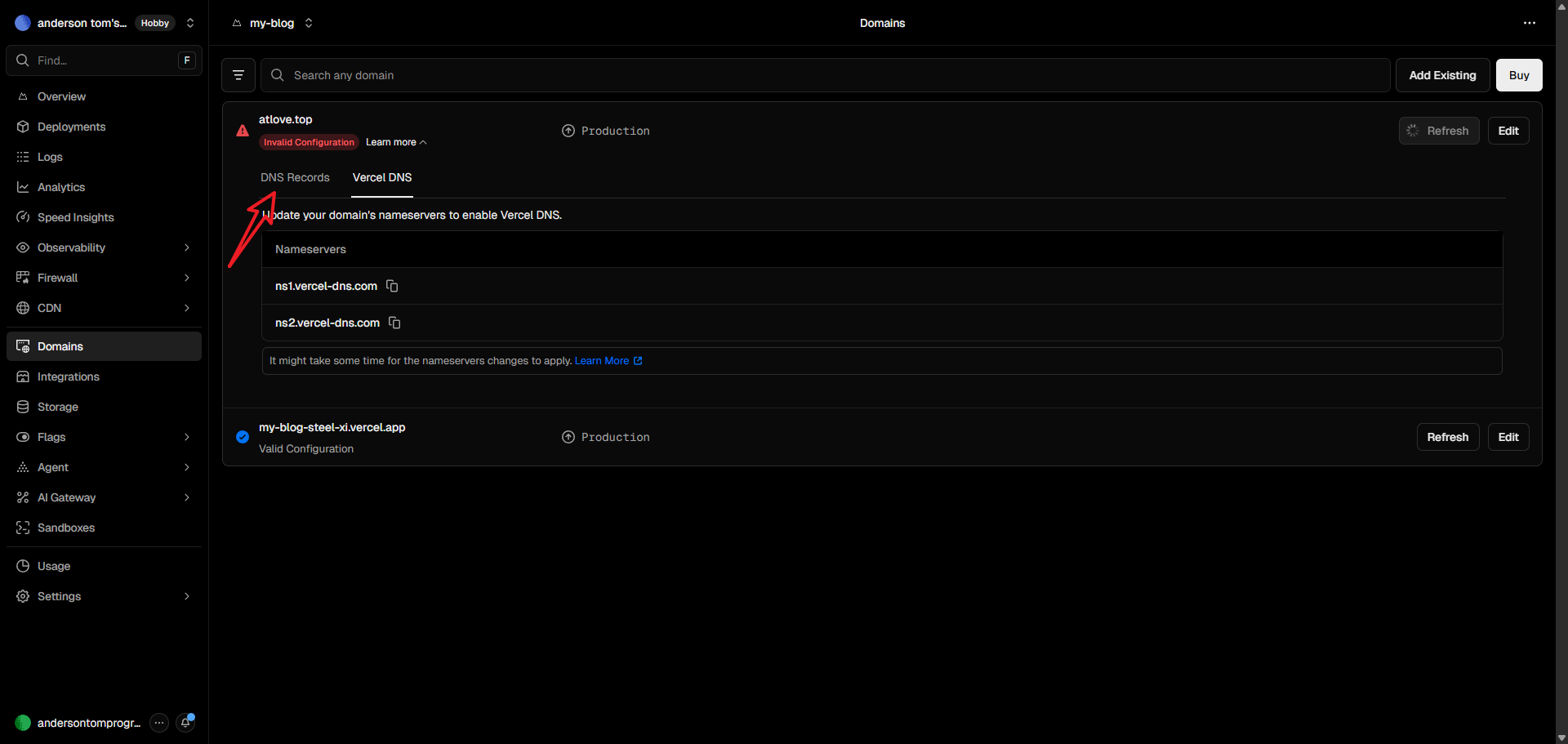This screenshot has width=1568, height=744.
Task: Click the page vertical scrollbar
Action: 1561,372
